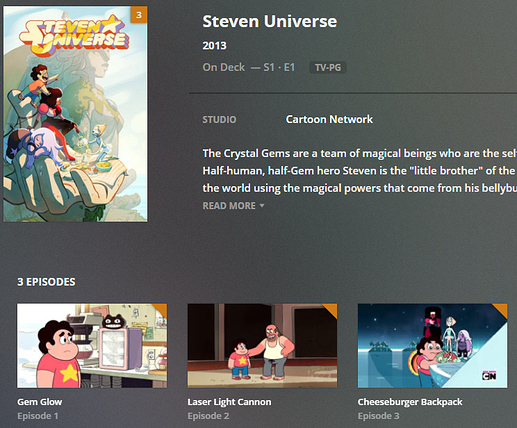Play the Gem Glow episode thumbnail
Image resolution: width=517 pixels, height=428 pixels.
(92, 346)
